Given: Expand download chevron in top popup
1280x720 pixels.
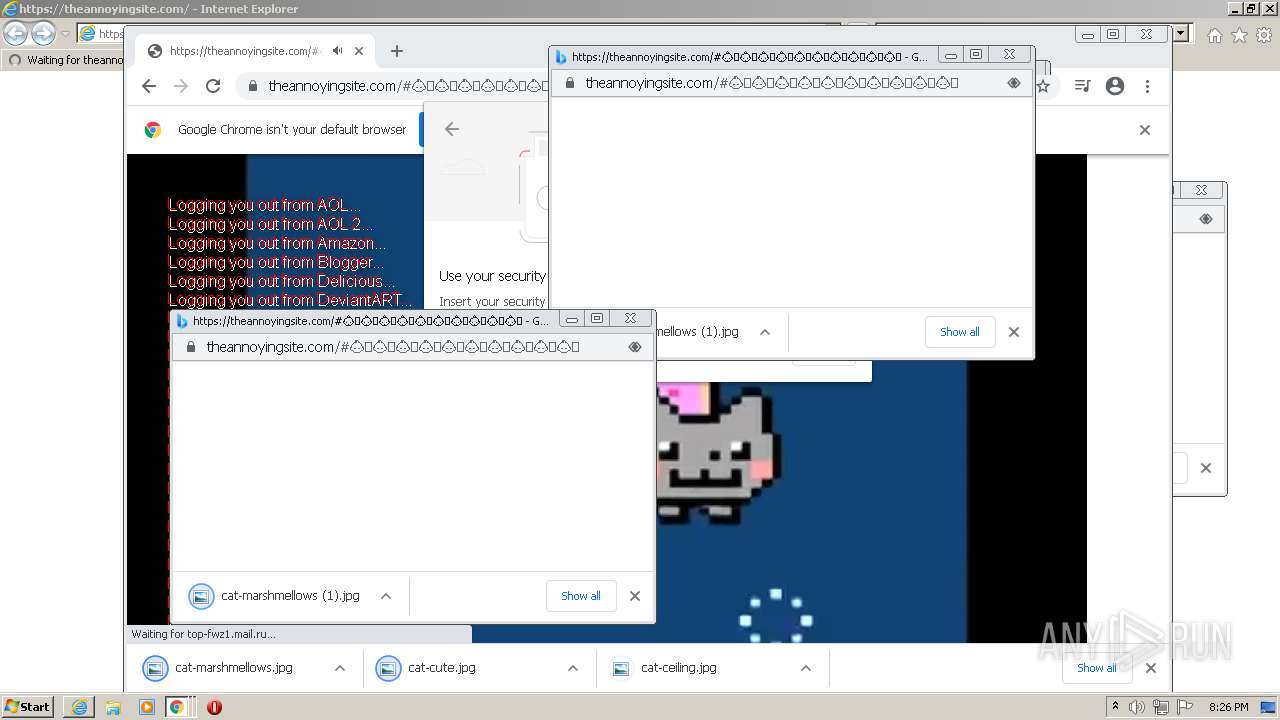Looking at the screenshot, I should tap(765, 332).
